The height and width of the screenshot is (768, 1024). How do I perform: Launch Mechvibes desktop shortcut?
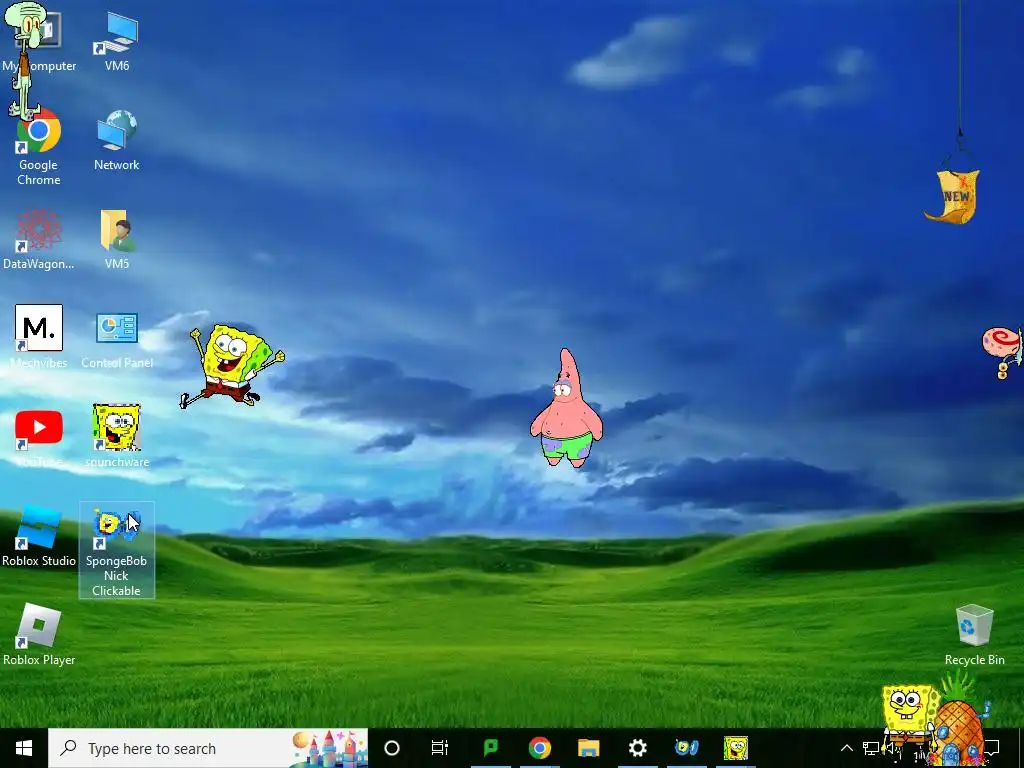click(x=39, y=337)
